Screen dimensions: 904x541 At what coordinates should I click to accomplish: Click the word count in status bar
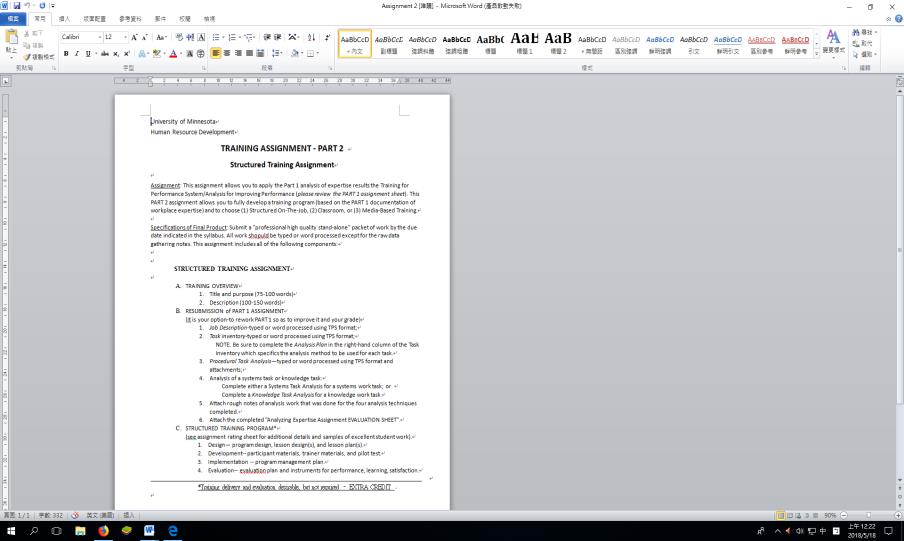click(51, 515)
